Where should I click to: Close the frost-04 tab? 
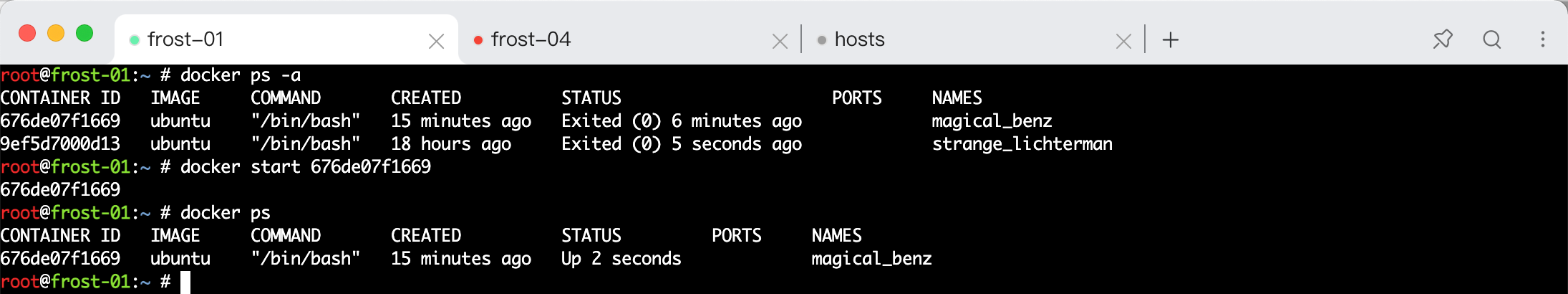[x=780, y=42]
